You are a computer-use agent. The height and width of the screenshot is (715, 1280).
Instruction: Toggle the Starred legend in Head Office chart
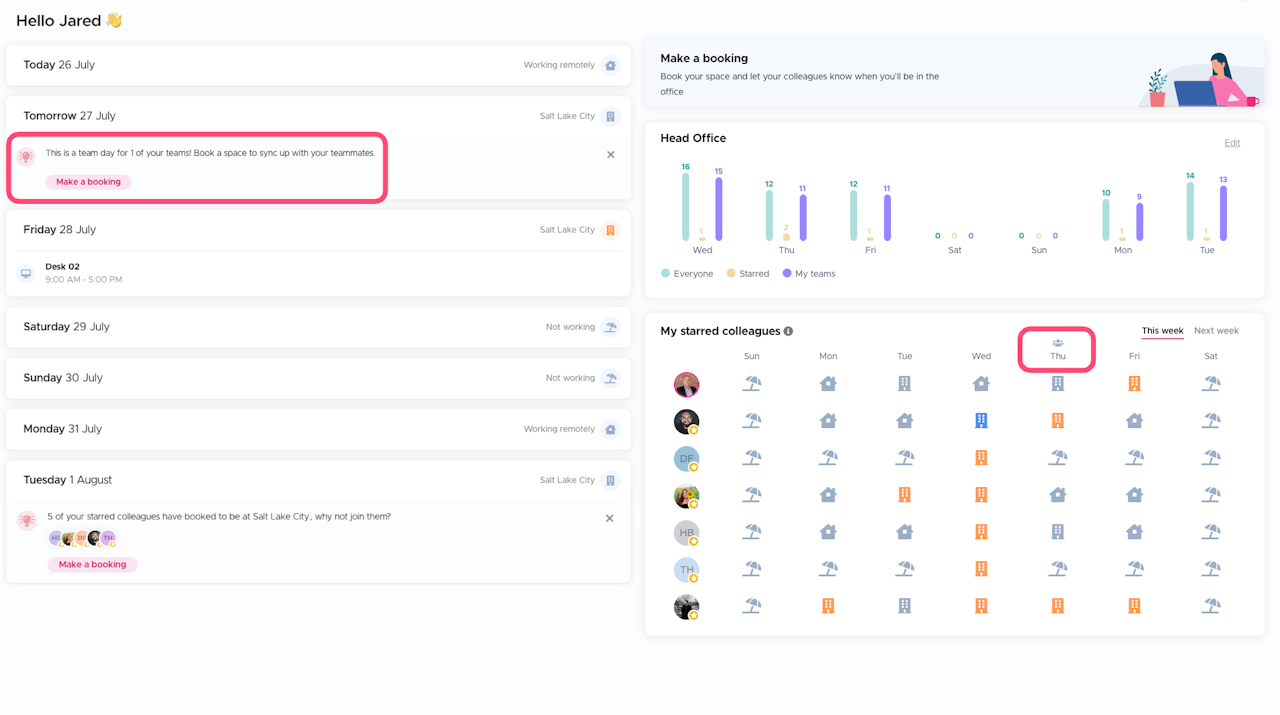[748, 273]
